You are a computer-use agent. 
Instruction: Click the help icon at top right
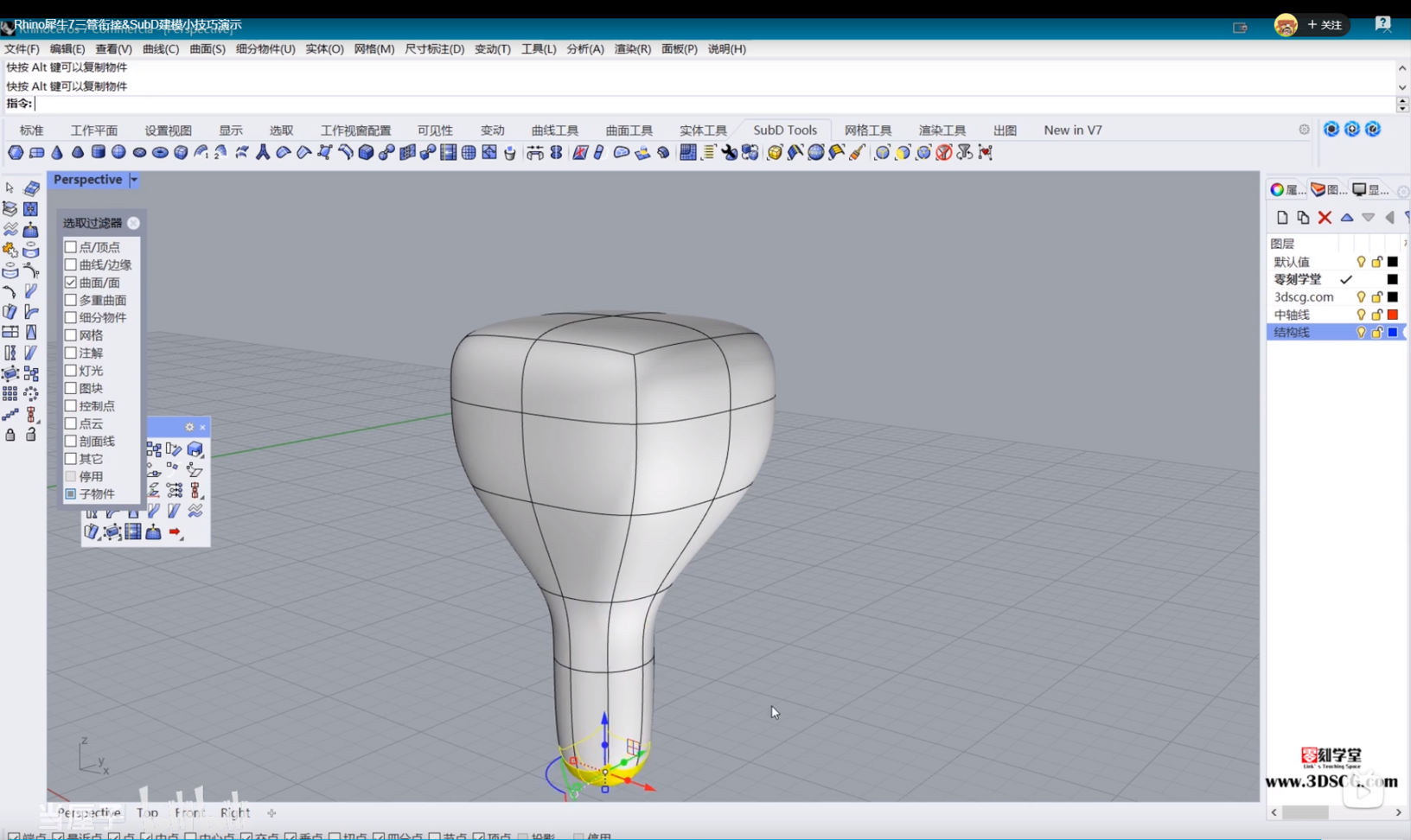[1383, 24]
